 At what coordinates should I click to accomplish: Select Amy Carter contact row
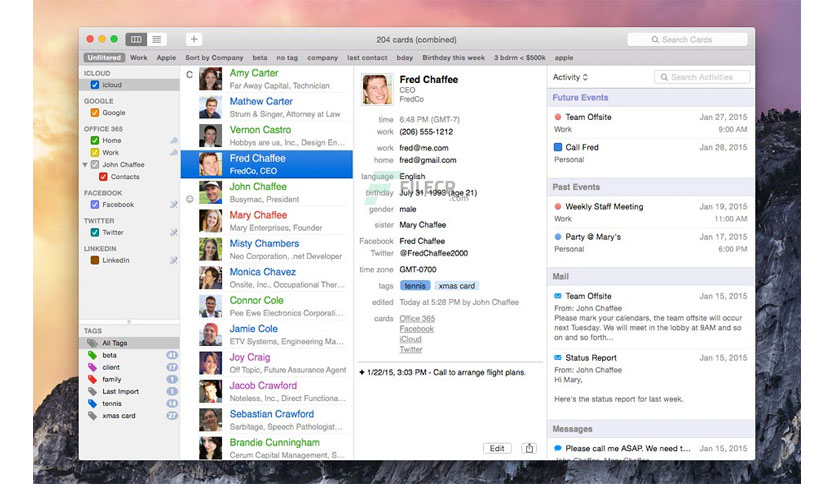coord(267,79)
